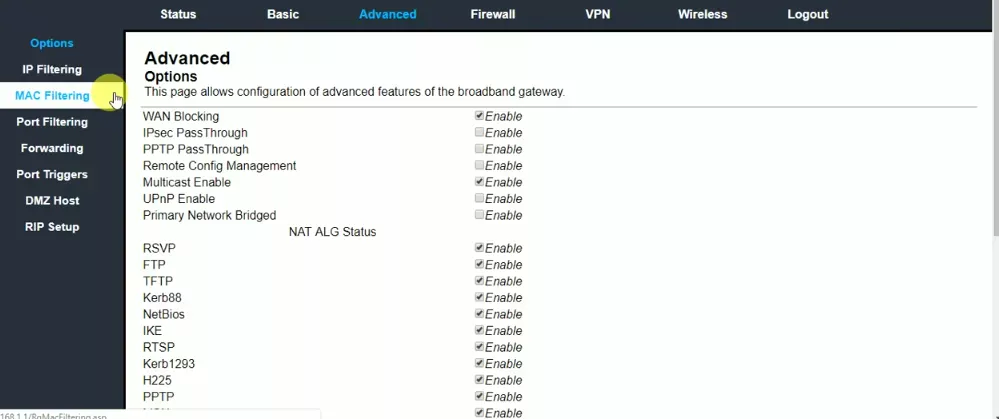This screenshot has width=999, height=419.
Task: Open the Status tab
Action: (x=178, y=14)
